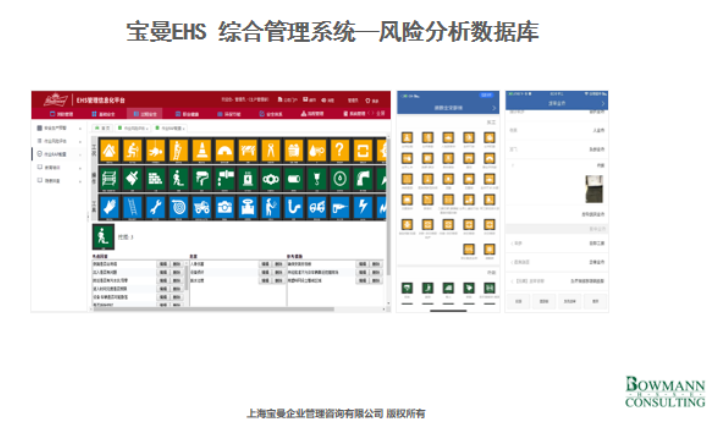Select the blue wrench icon

156,208
